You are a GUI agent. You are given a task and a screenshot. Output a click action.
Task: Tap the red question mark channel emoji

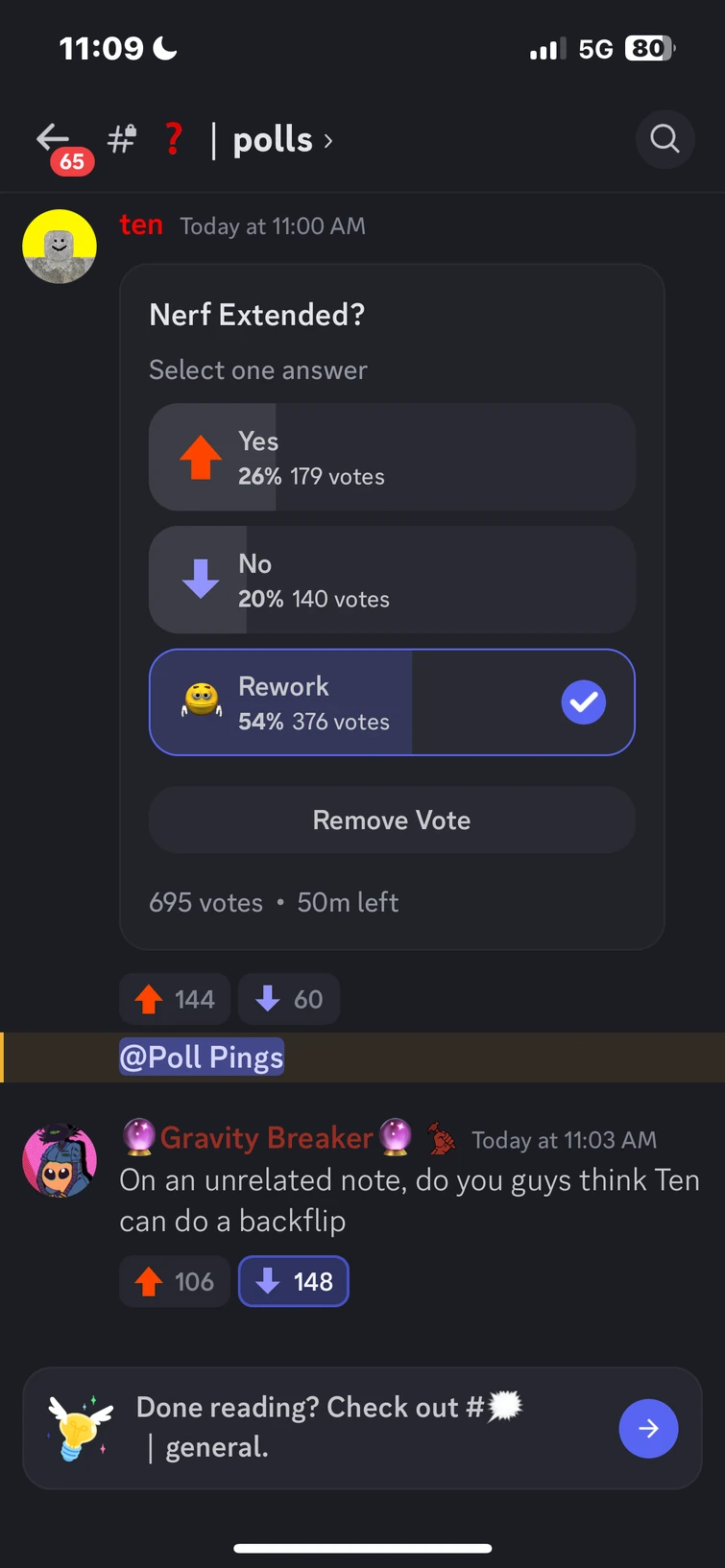coord(173,139)
